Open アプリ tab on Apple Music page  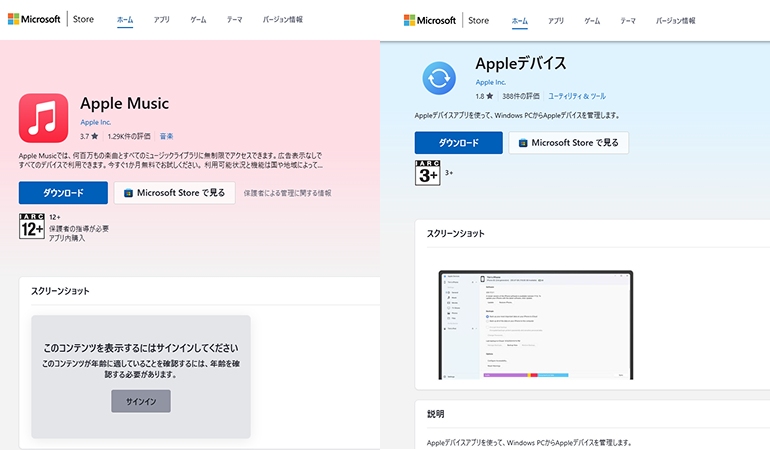click(161, 20)
